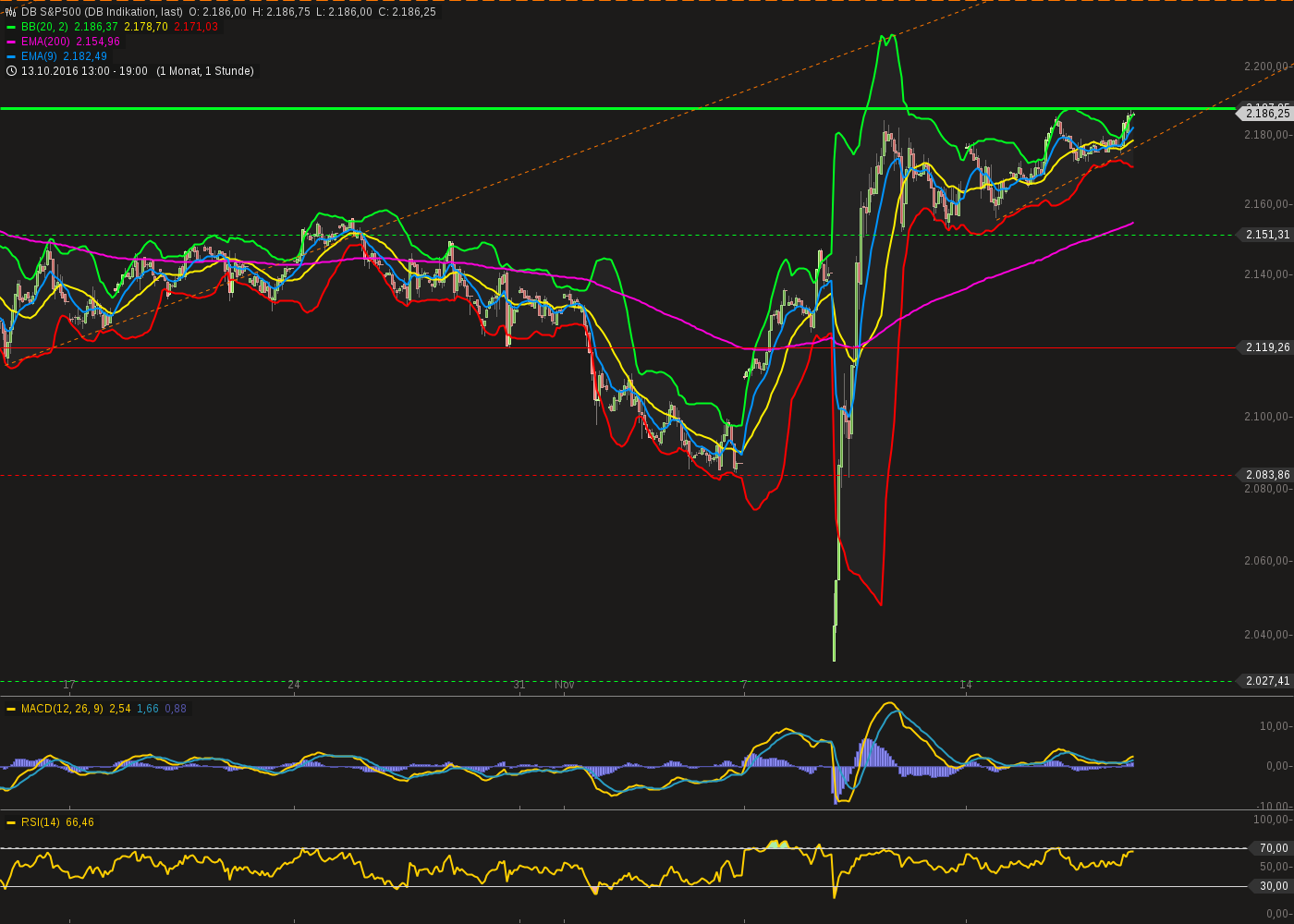Image resolution: width=1294 pixels, height=924 pixels.
Task: Click the low price value L: 2.186,00
Action: tap(344, 12)
